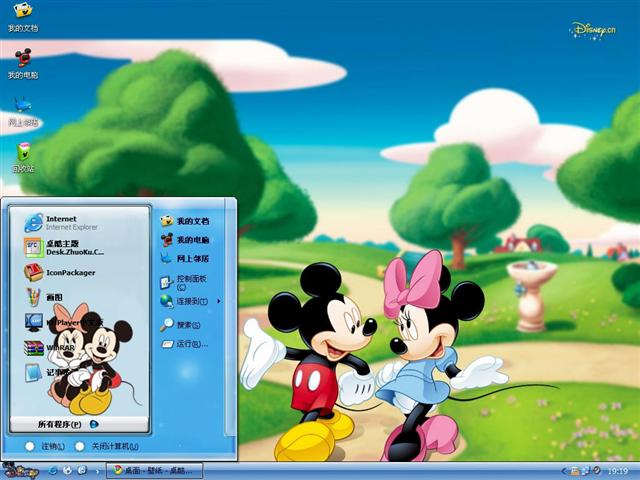Viewport: 640px width, 480px height.
Task: Open 网上邻居 desktop icon
Action: pyautogui.click(x=23, y=111)
